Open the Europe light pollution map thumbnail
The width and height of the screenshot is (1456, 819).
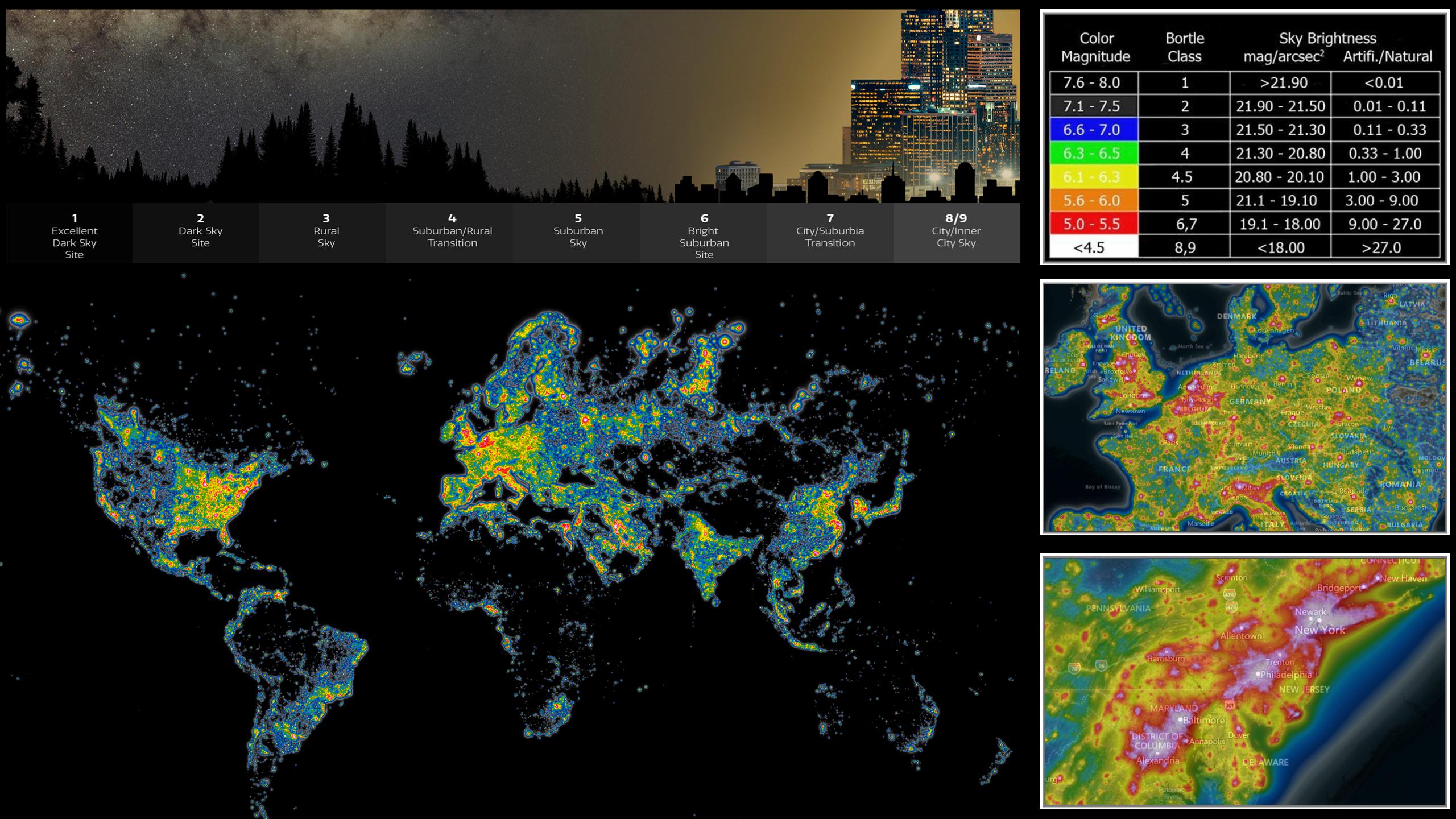(1244, 407)
